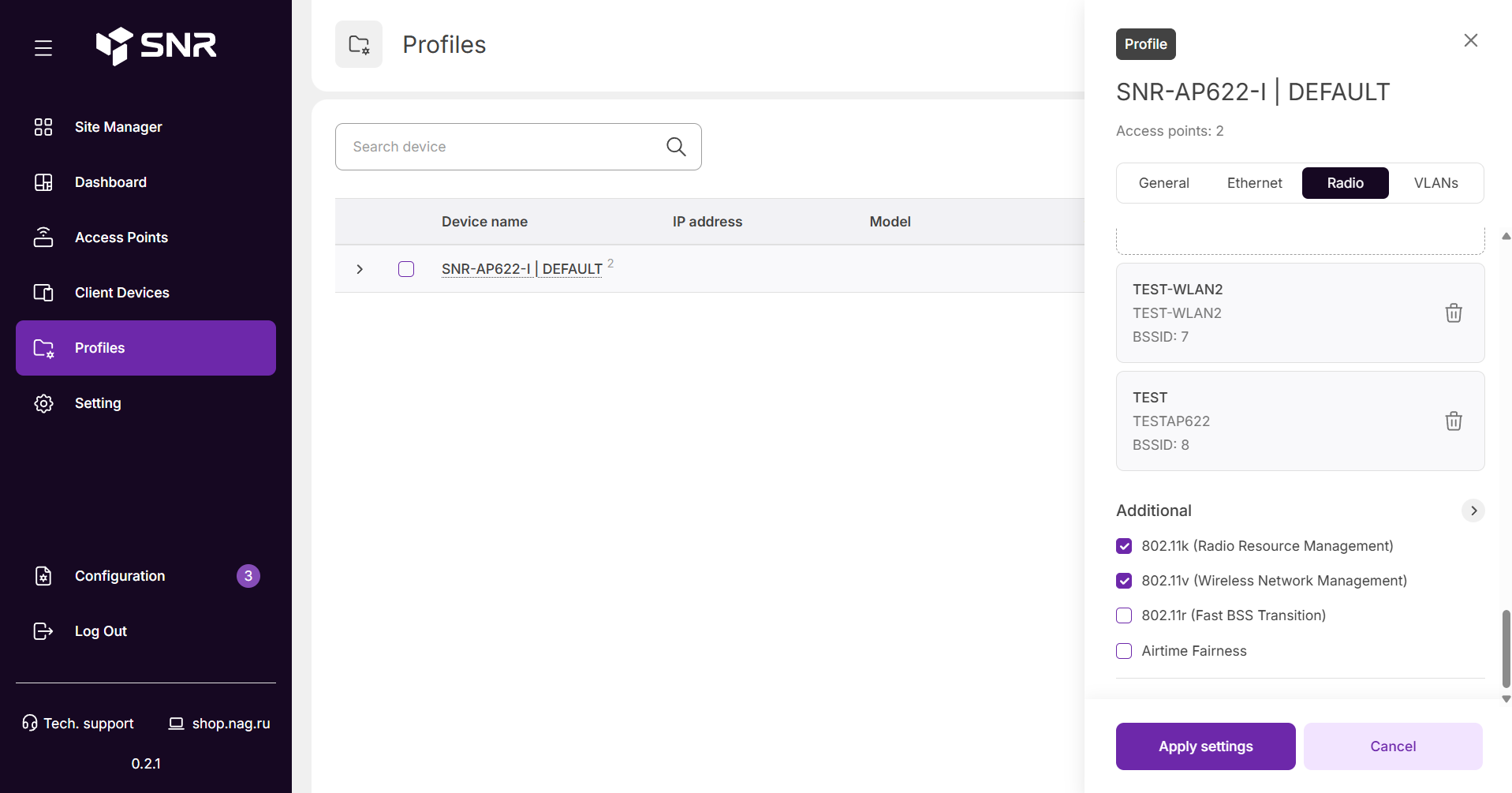Click the Configuration file icon
Screen dimensions: 1512x793
point(43,576)
